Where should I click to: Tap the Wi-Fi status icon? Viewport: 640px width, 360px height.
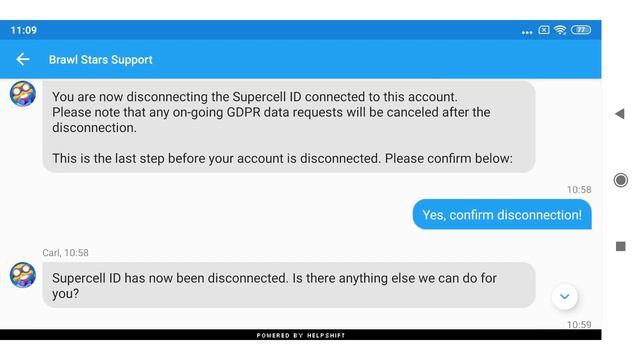pos(560,30)
